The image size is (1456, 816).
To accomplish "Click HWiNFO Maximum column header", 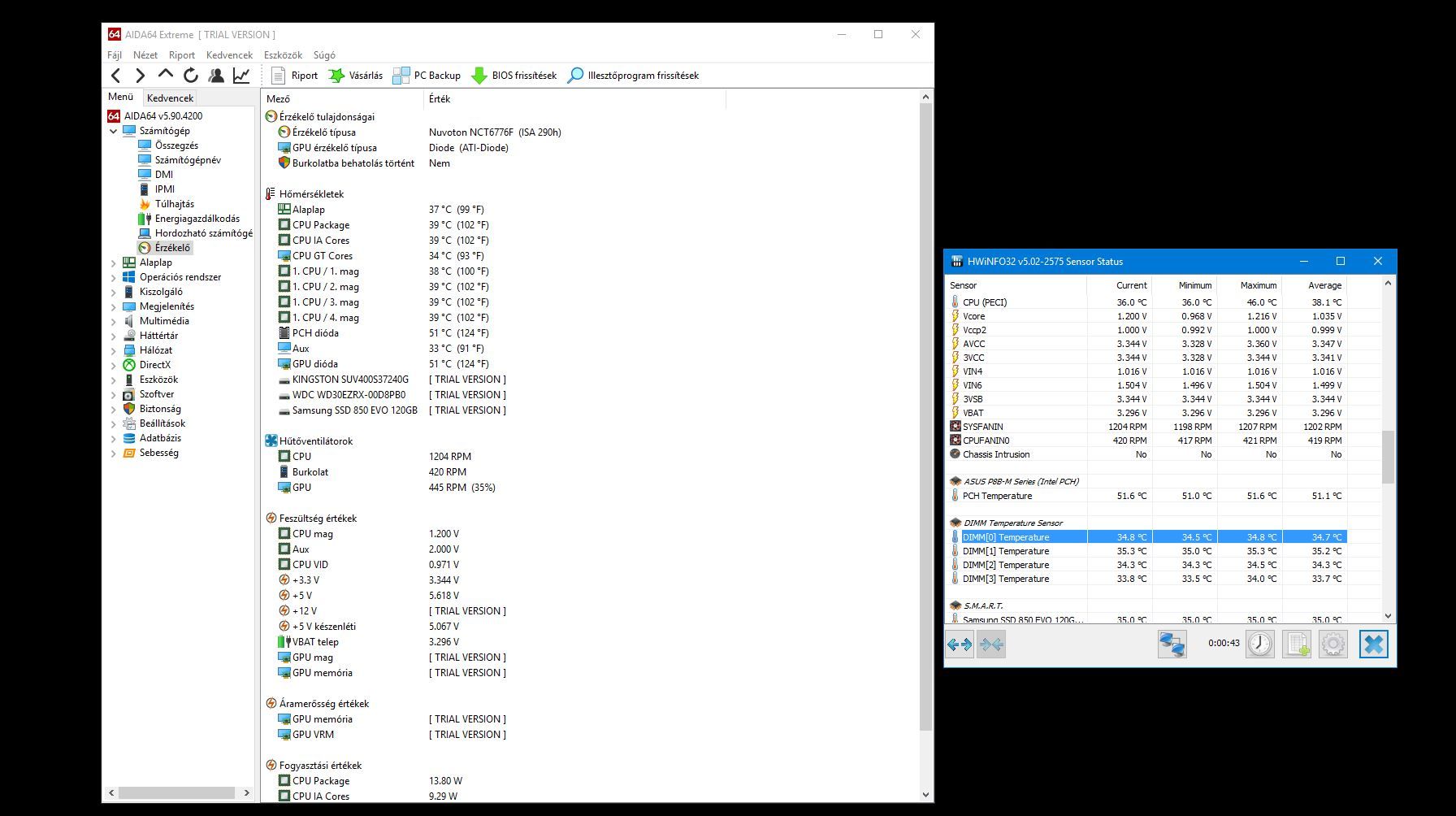I will point(1250,285).
